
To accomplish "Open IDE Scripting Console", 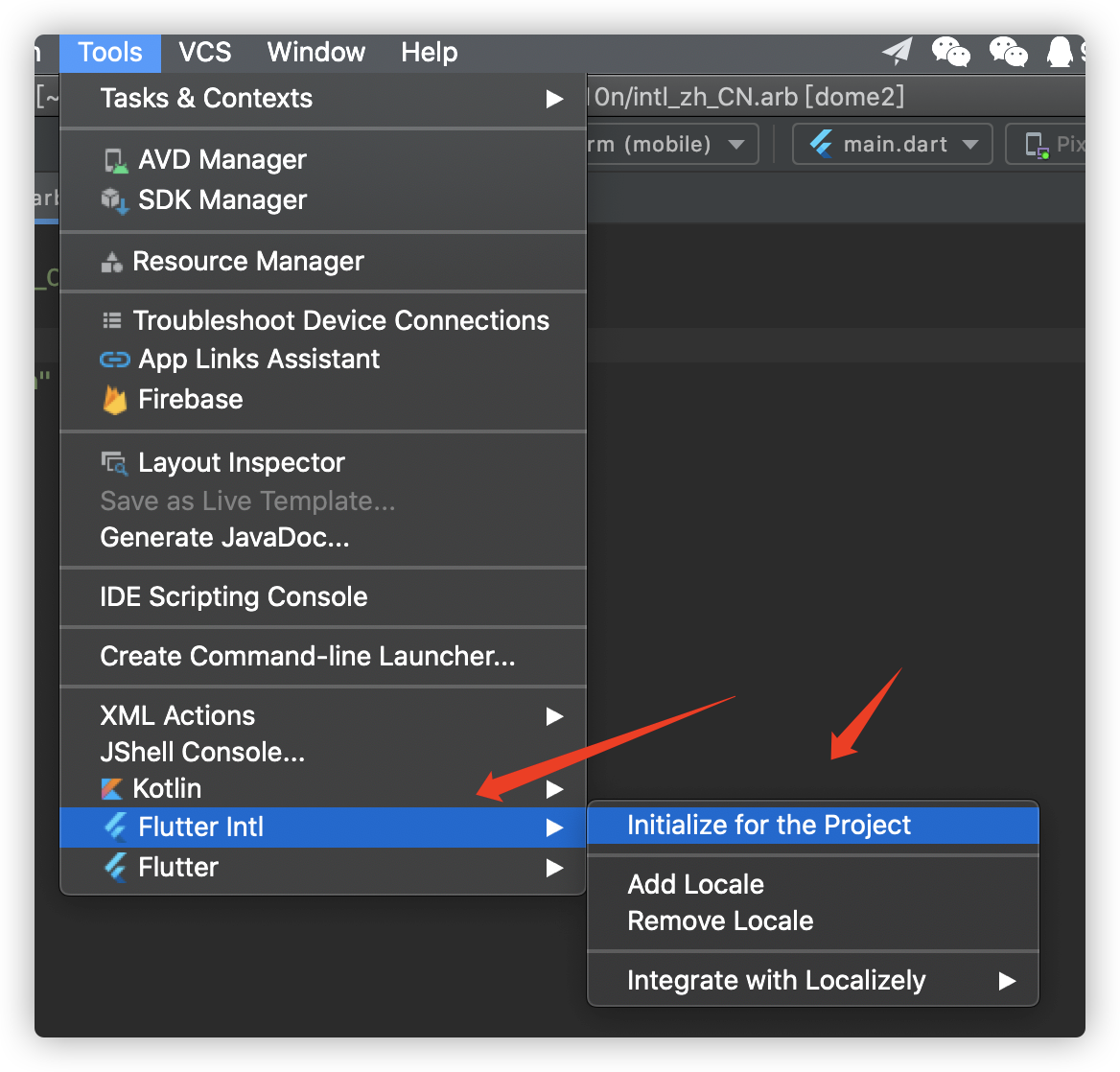I will point(323,597).
